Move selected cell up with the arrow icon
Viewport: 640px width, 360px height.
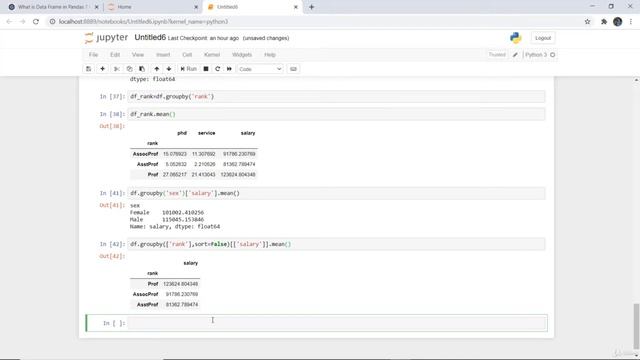157,69
